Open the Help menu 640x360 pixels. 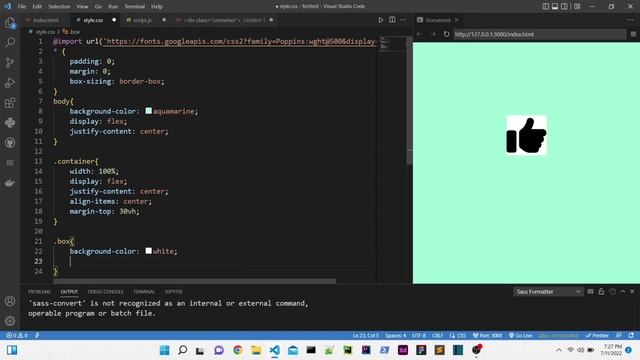(x=157, y=7)
